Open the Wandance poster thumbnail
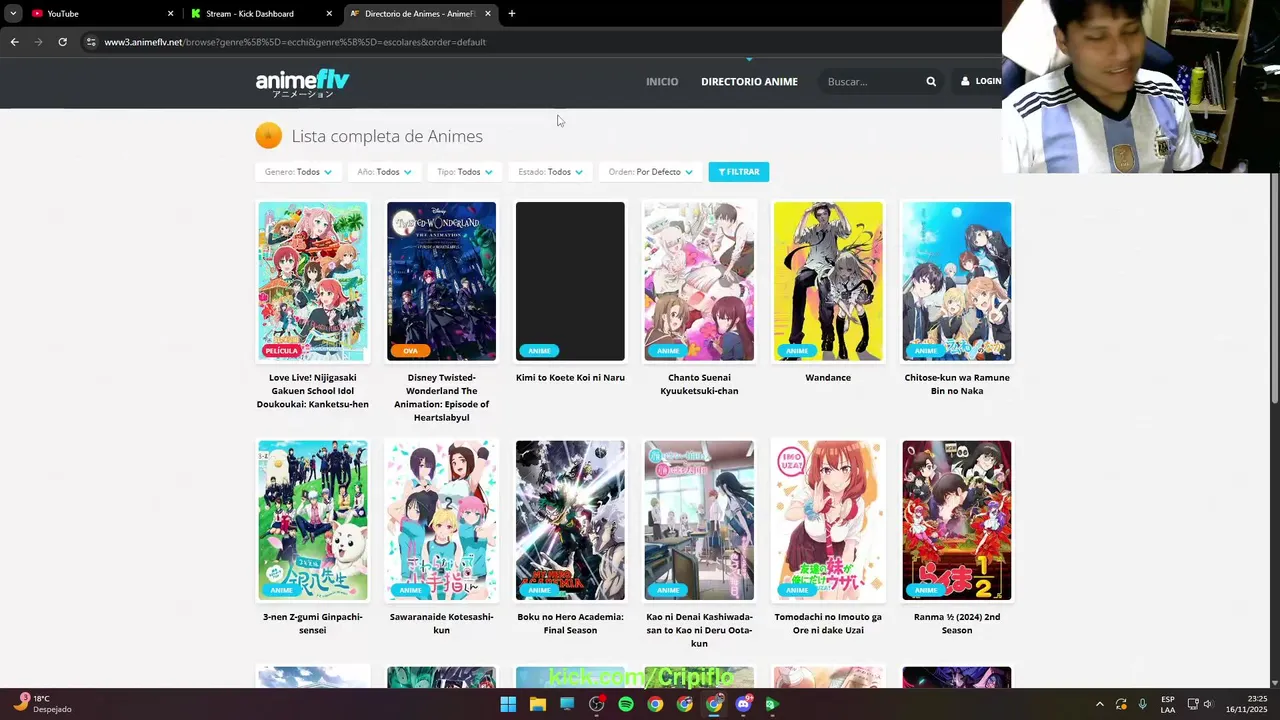Viewport: 1280px width, 720px height. click(x=828, y=281)
